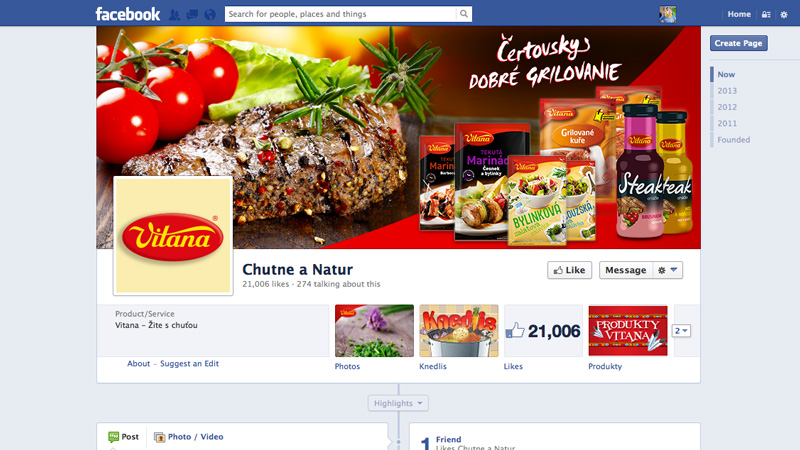Click the Create Page button
Image resolution: width=800 pixels, height=450 pixels.
[x=738, y=43]
